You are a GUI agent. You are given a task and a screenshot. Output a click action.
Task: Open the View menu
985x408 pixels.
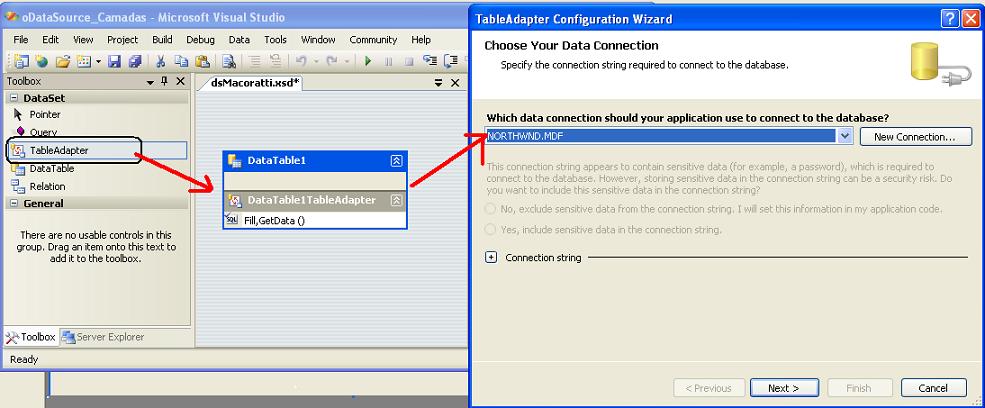[x=83, y=40]
